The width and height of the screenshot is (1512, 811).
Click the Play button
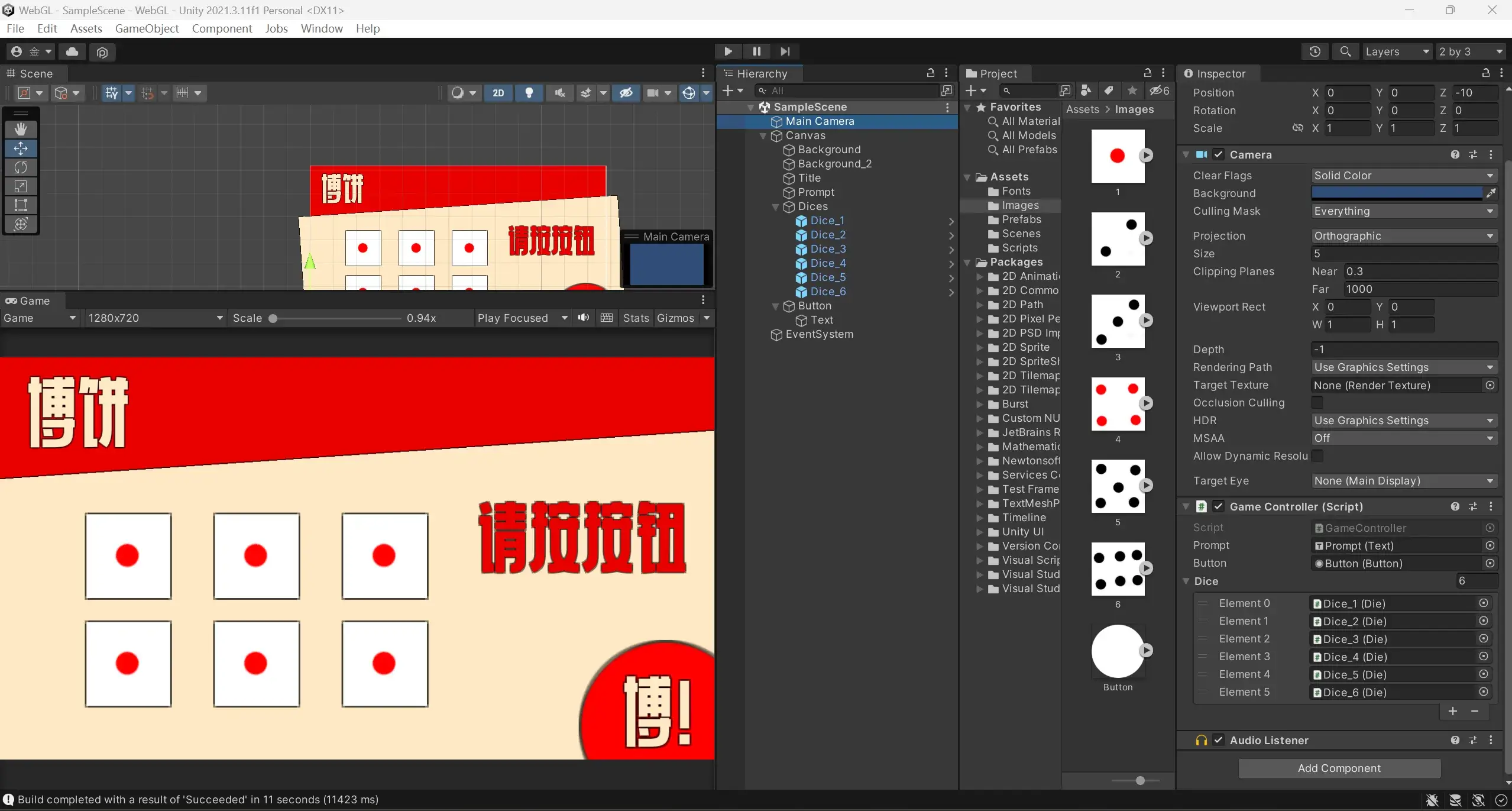[728, 51]
